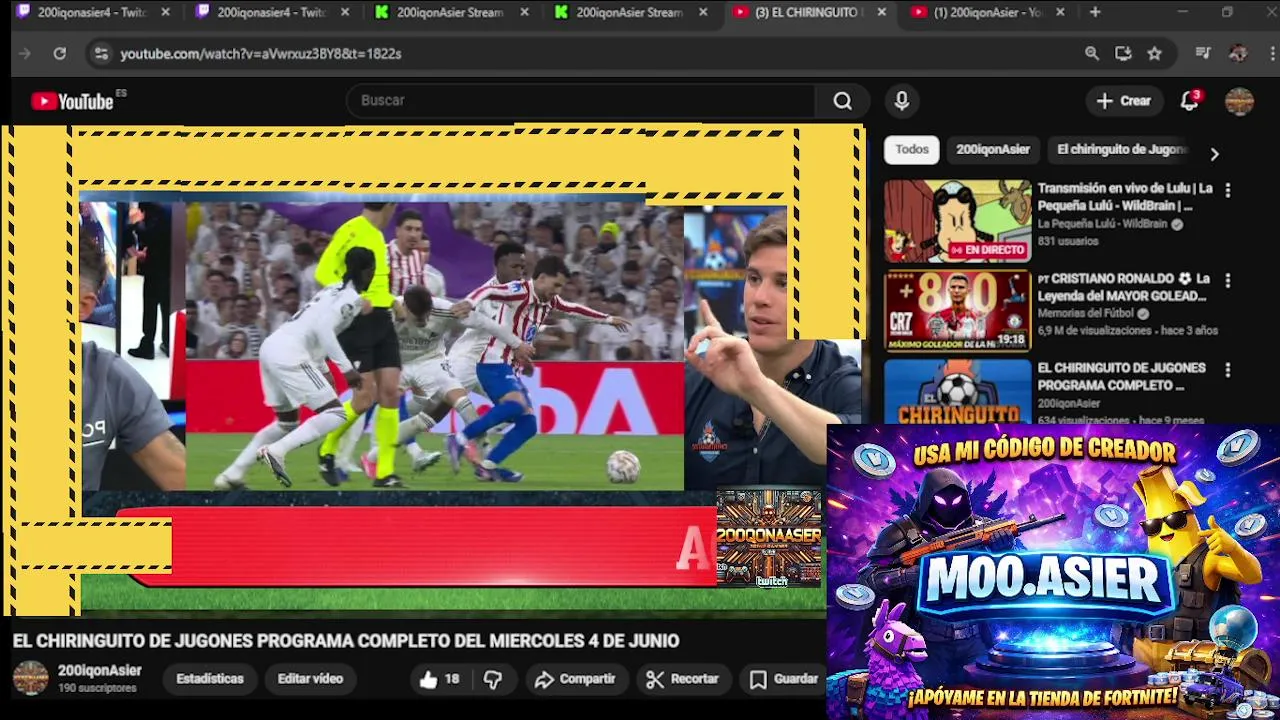
Task: Click La Pequeña Lulú - WildBrain channel name
Action: [1102, 224]
